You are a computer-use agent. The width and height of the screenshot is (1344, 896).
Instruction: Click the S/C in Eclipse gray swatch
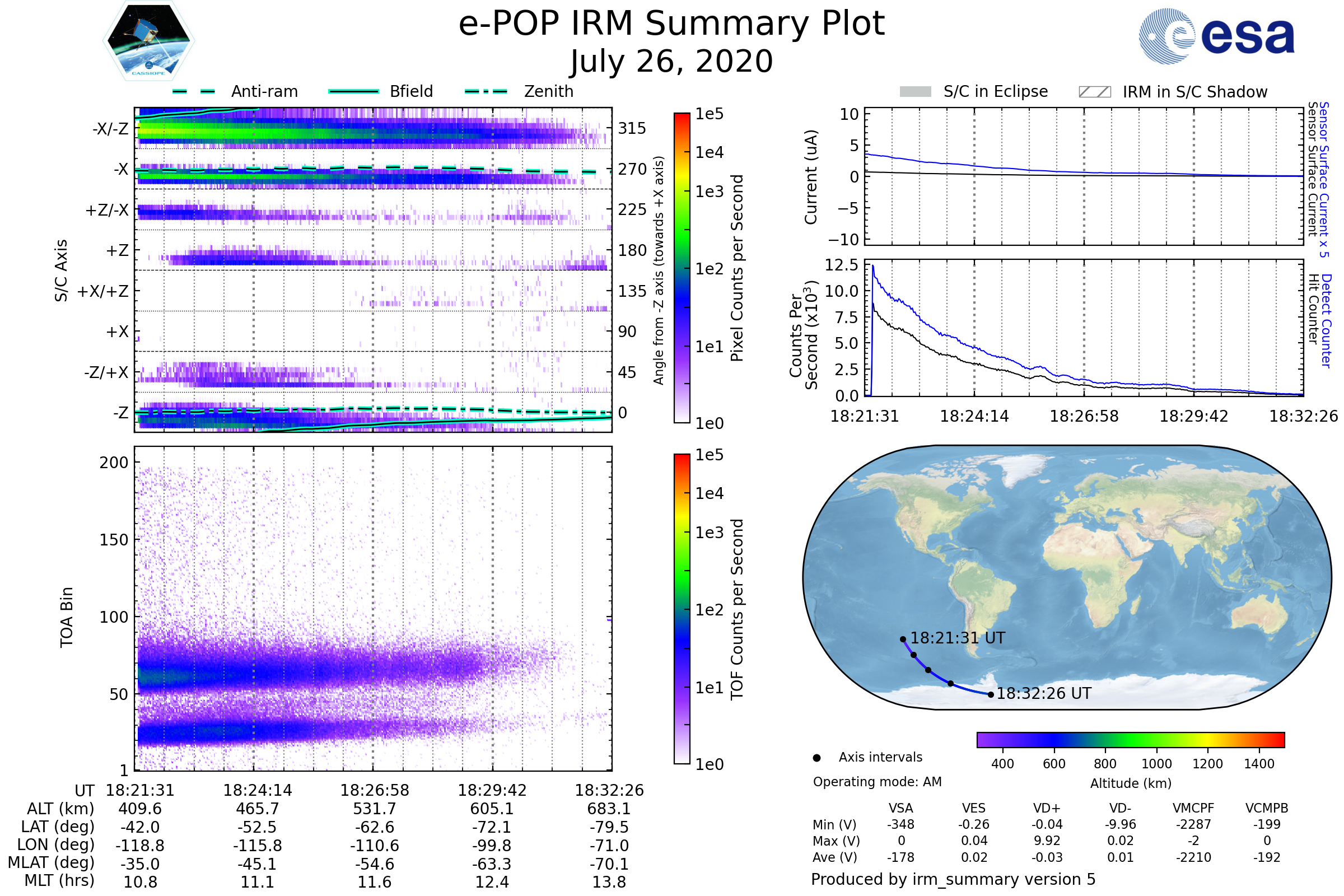pos(916,92)
